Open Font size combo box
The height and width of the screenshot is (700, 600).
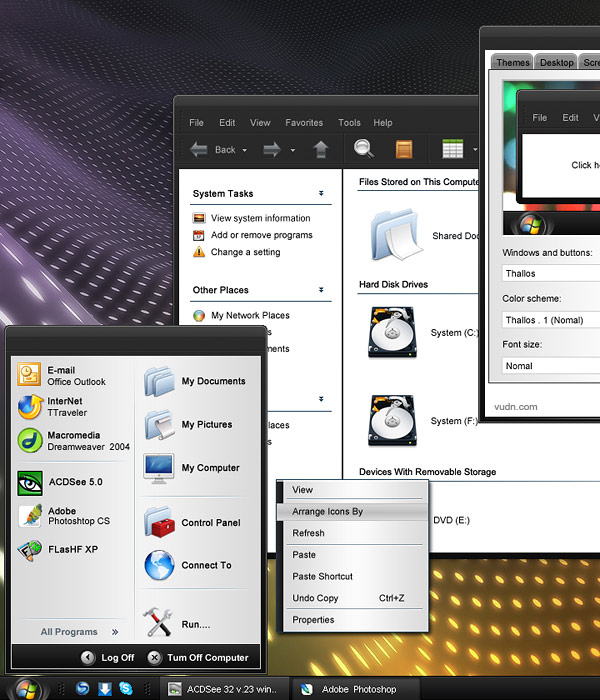click(551, 366)
